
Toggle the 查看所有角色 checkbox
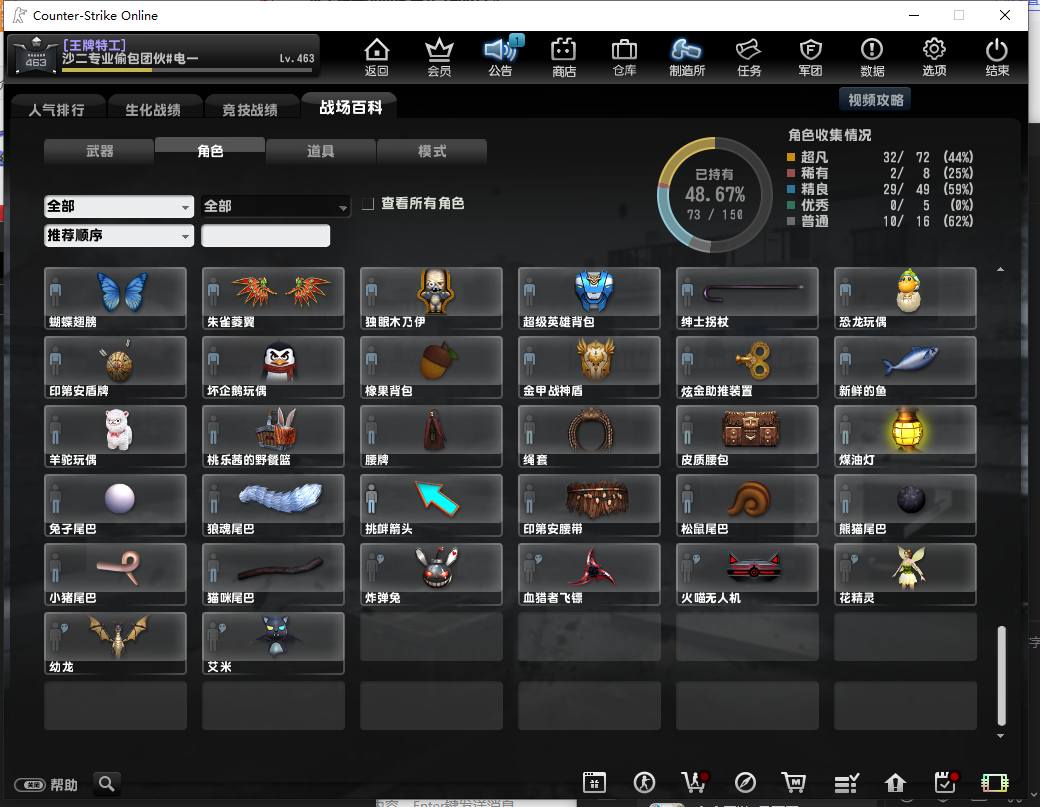(x=368, y=204)
